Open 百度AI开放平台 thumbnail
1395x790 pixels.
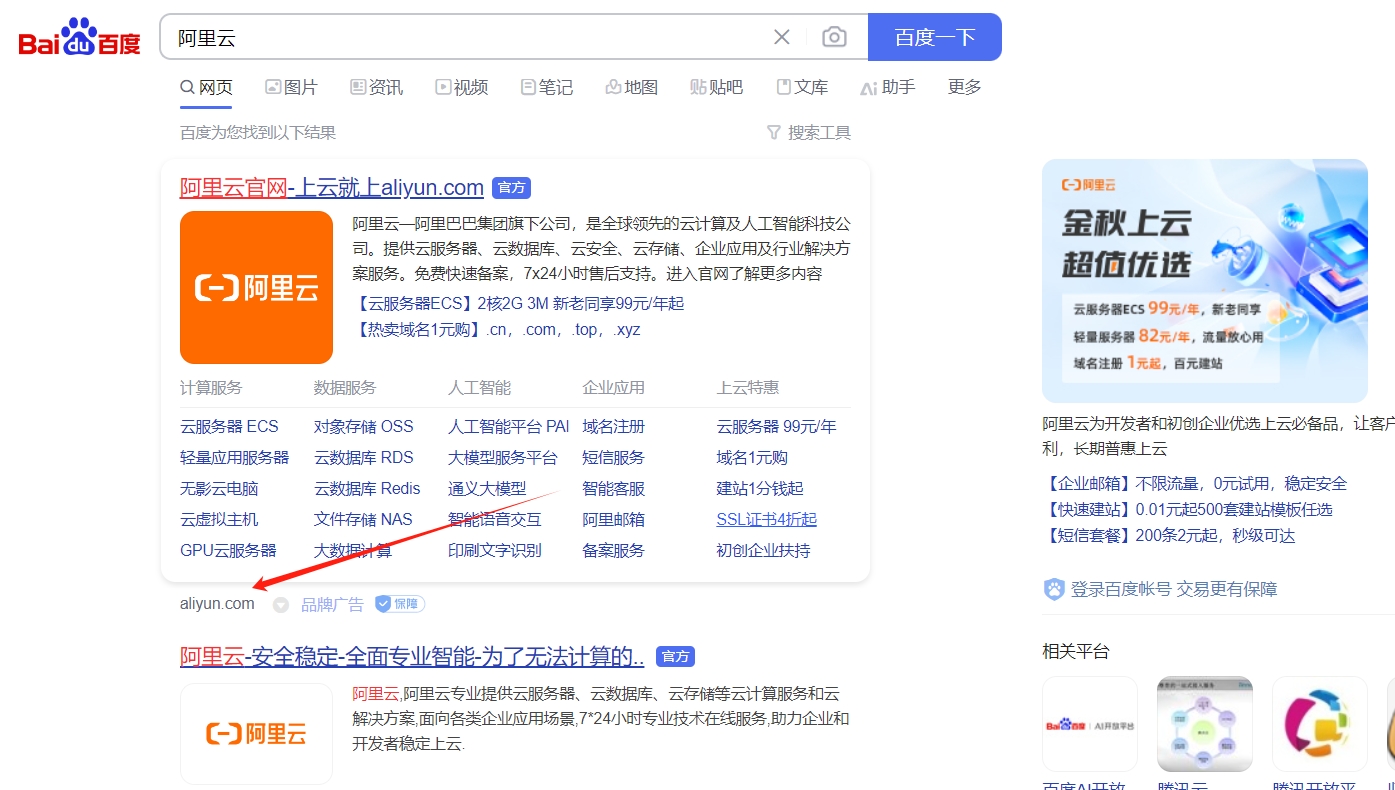pos(1090,724)
